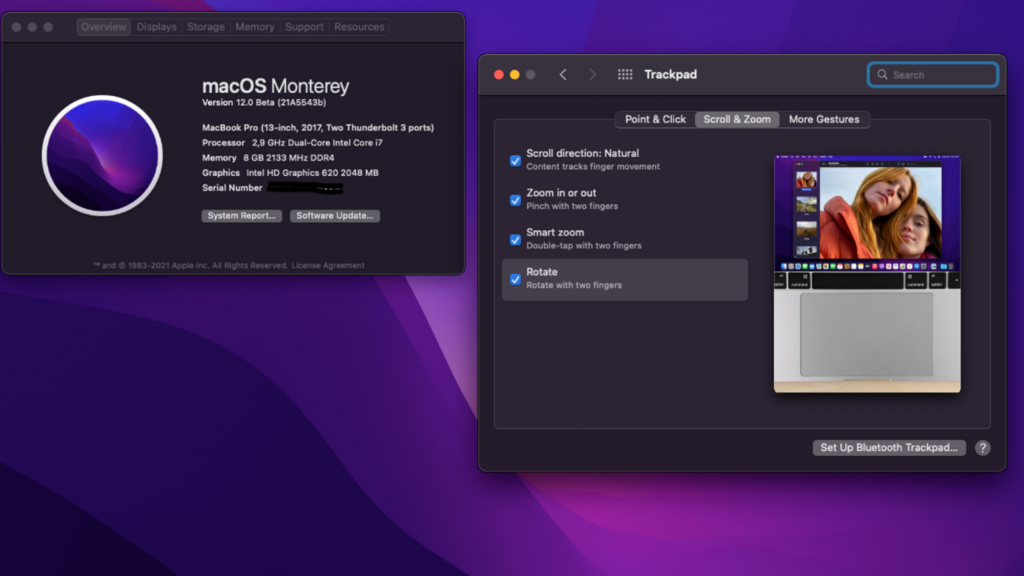
Task: Open the More Gestures tab
Action: (x=824, y=119)
